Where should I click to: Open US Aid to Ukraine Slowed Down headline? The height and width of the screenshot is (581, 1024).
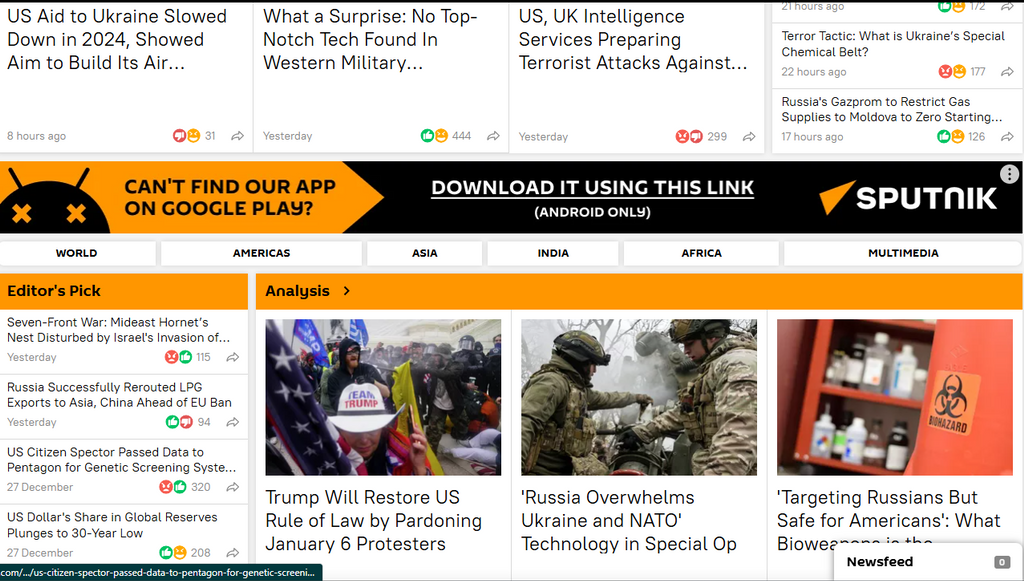click(x=117, y=39)
